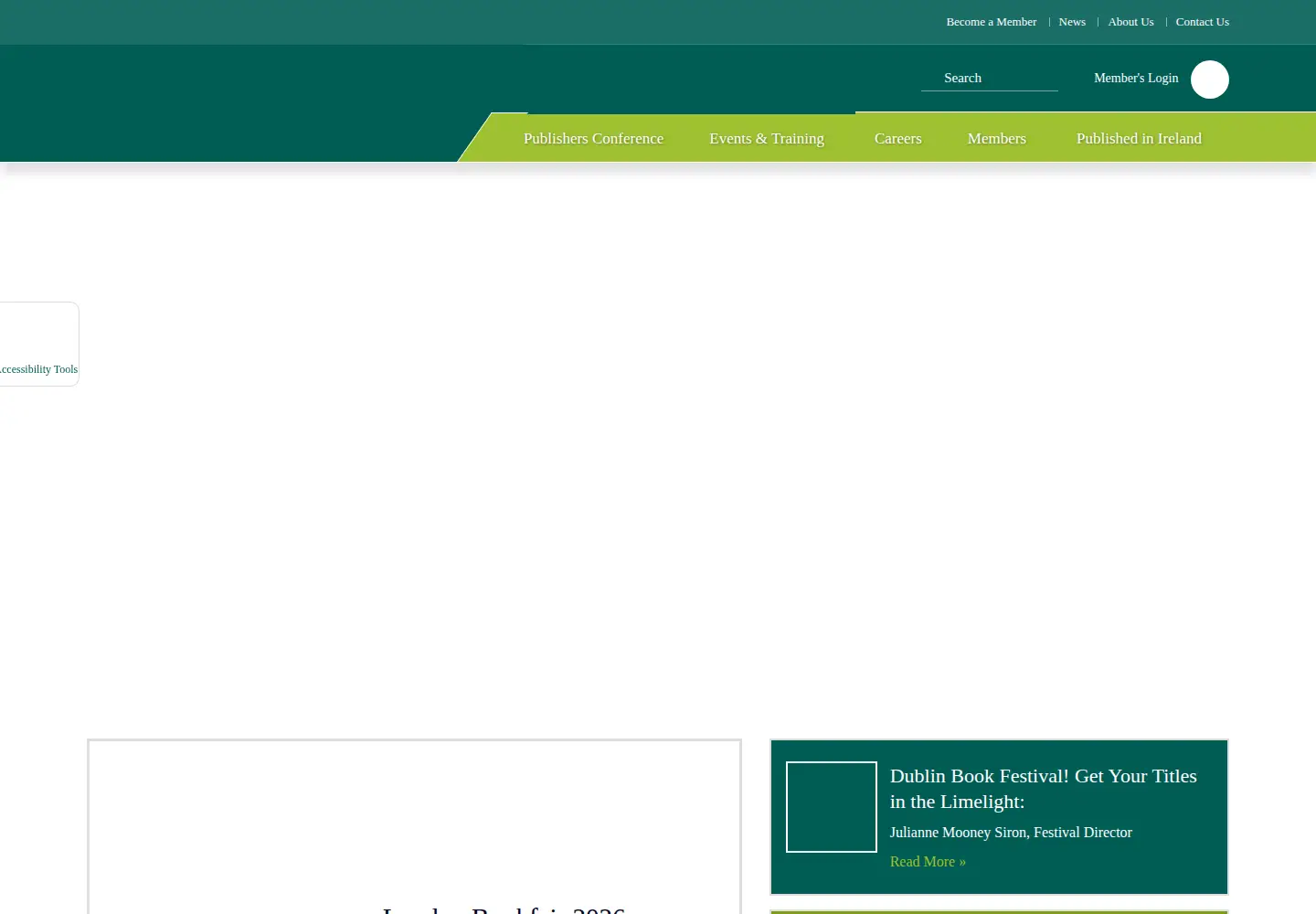The image size is (1316, 914).
Task: Open the Published in Ireland menu
Action: pos(1139,139)
